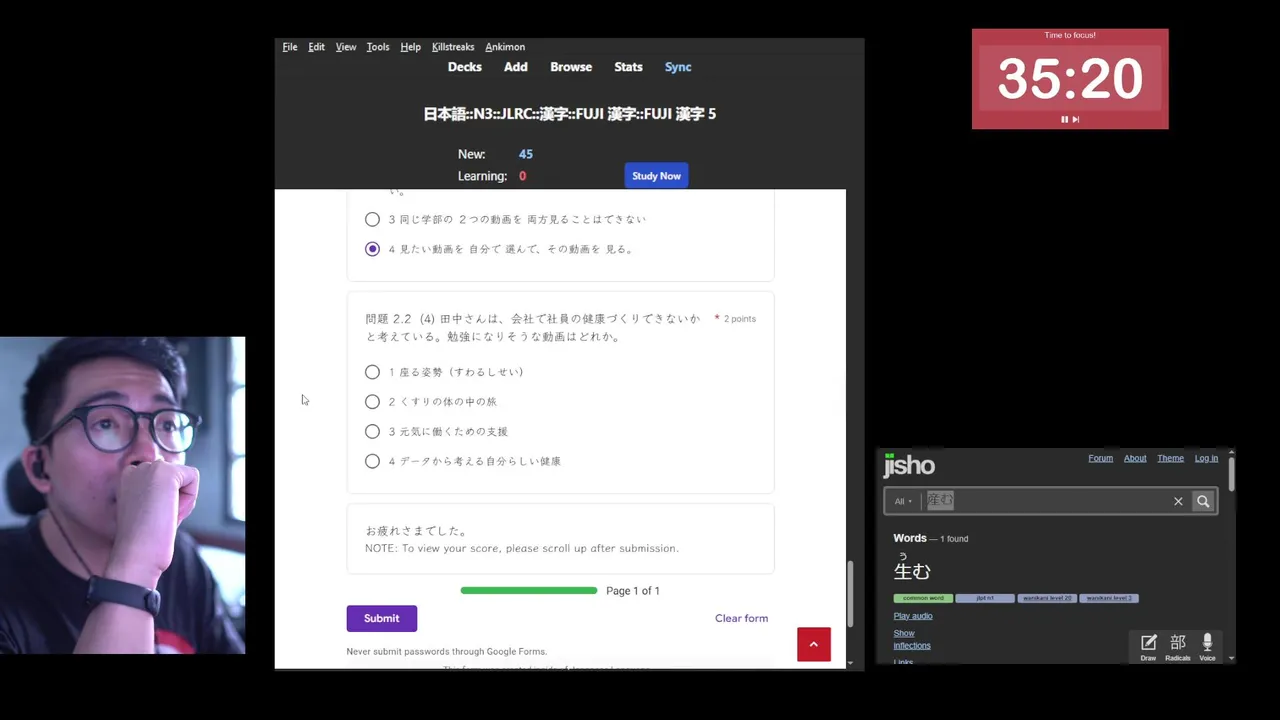Viewport: 1280px width, 720px height.
Task: Submit the Google Form
Action: pyautogui.click(x=381, y=618)
